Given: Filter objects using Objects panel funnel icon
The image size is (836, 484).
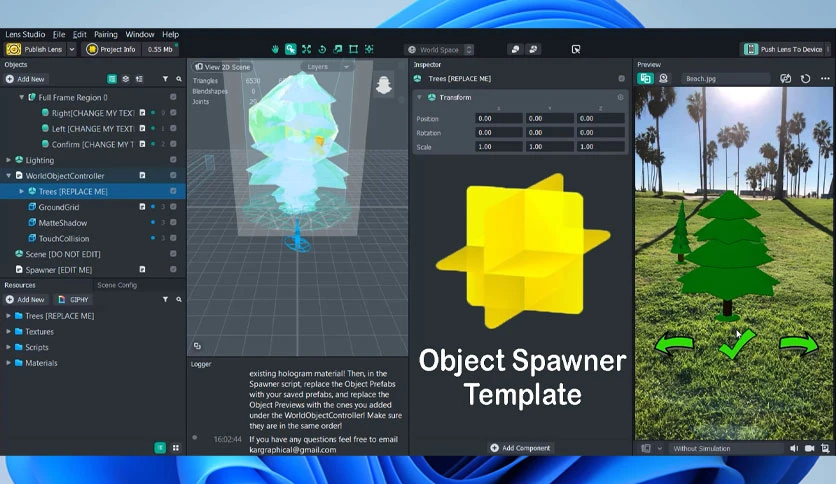Looking at the screenshot, I should click(165, 79).
